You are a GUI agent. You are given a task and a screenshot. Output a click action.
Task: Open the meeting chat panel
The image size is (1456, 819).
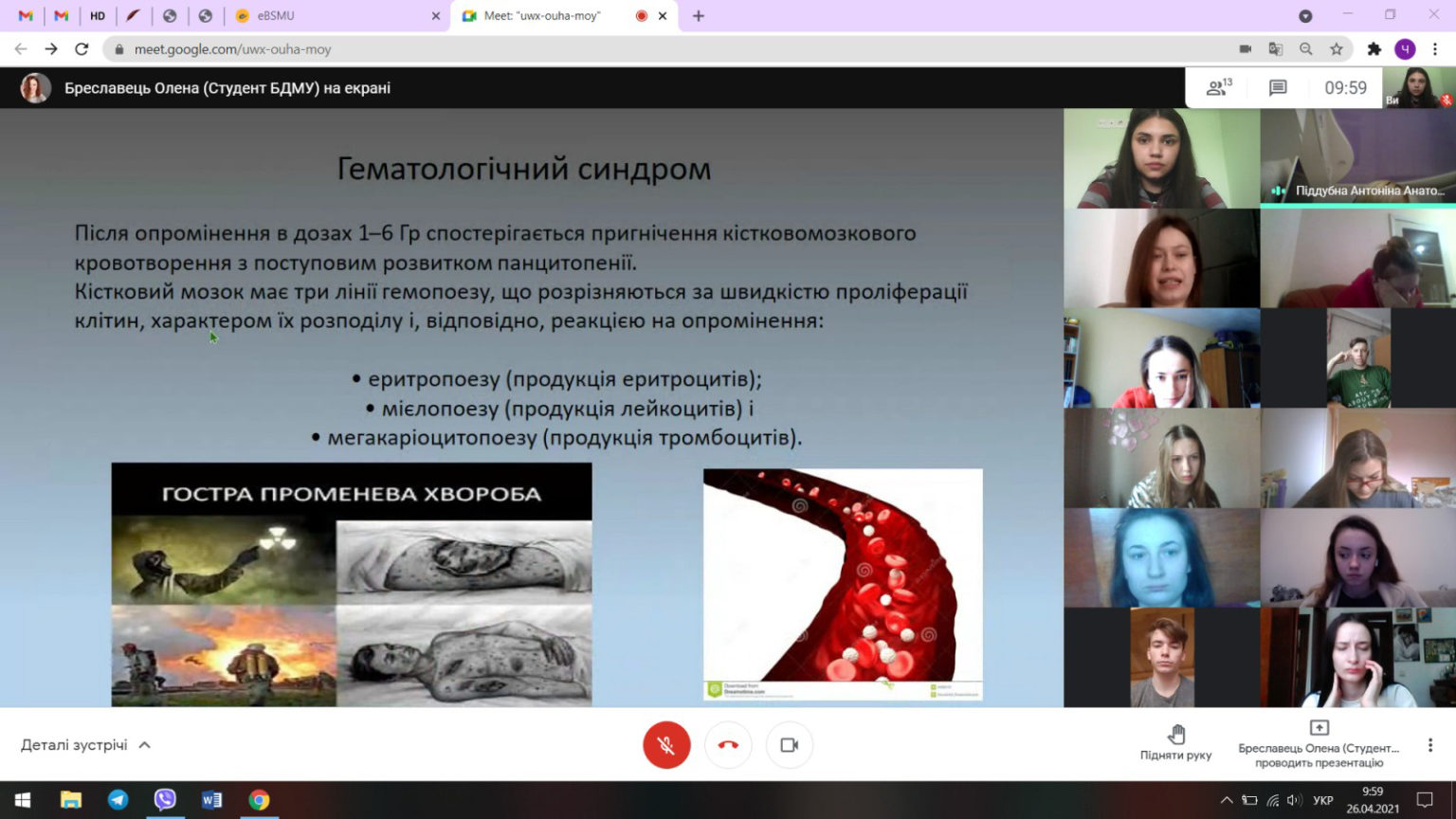point(1278,88)
